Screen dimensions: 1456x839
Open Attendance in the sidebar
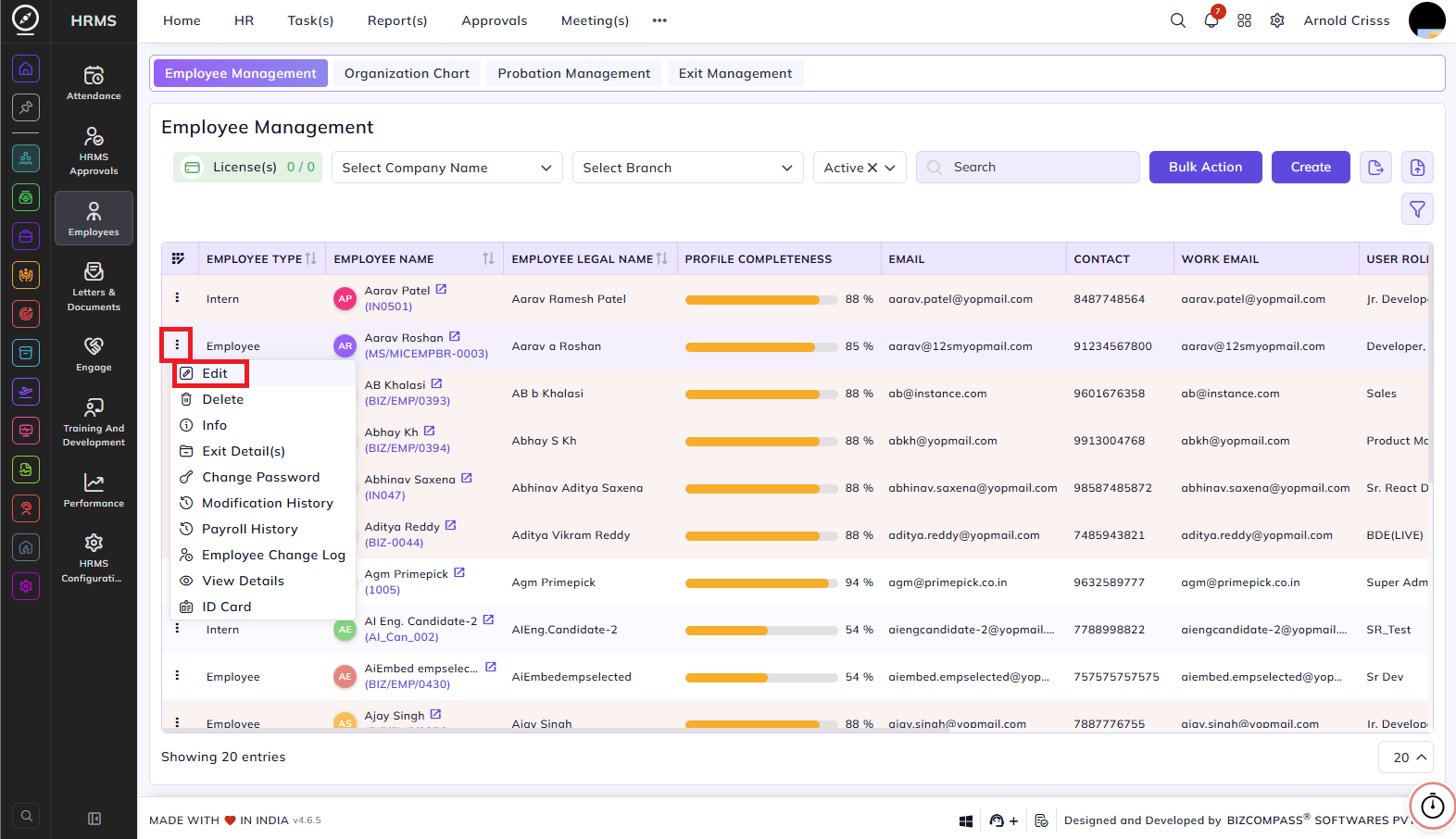(94, 82)
